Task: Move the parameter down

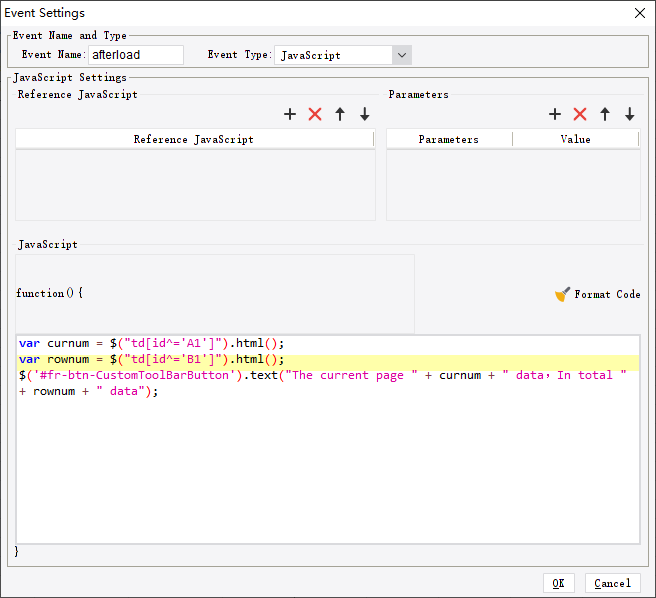Action: pyautogui.click(x=630, y=115)
